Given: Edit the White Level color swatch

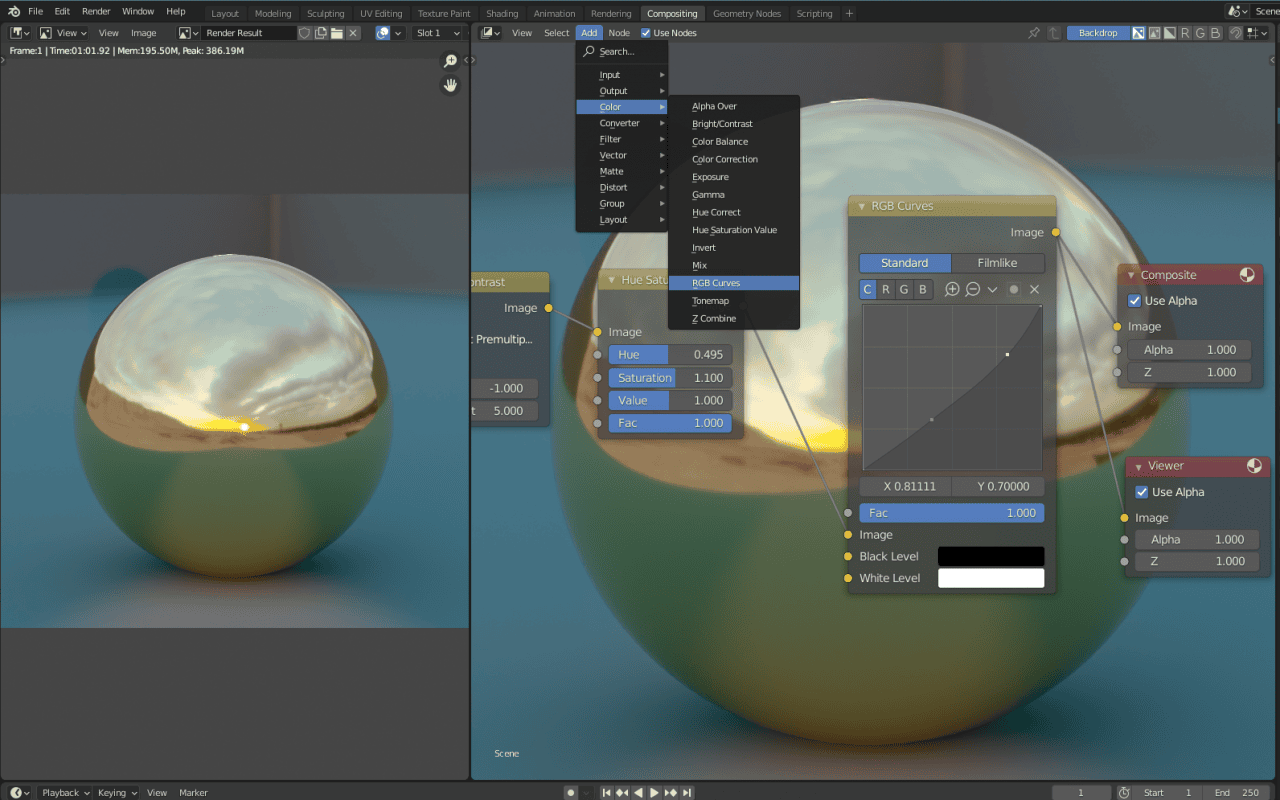Looking at the screenshot, I should pyautogui.click(x=990, y=577).
